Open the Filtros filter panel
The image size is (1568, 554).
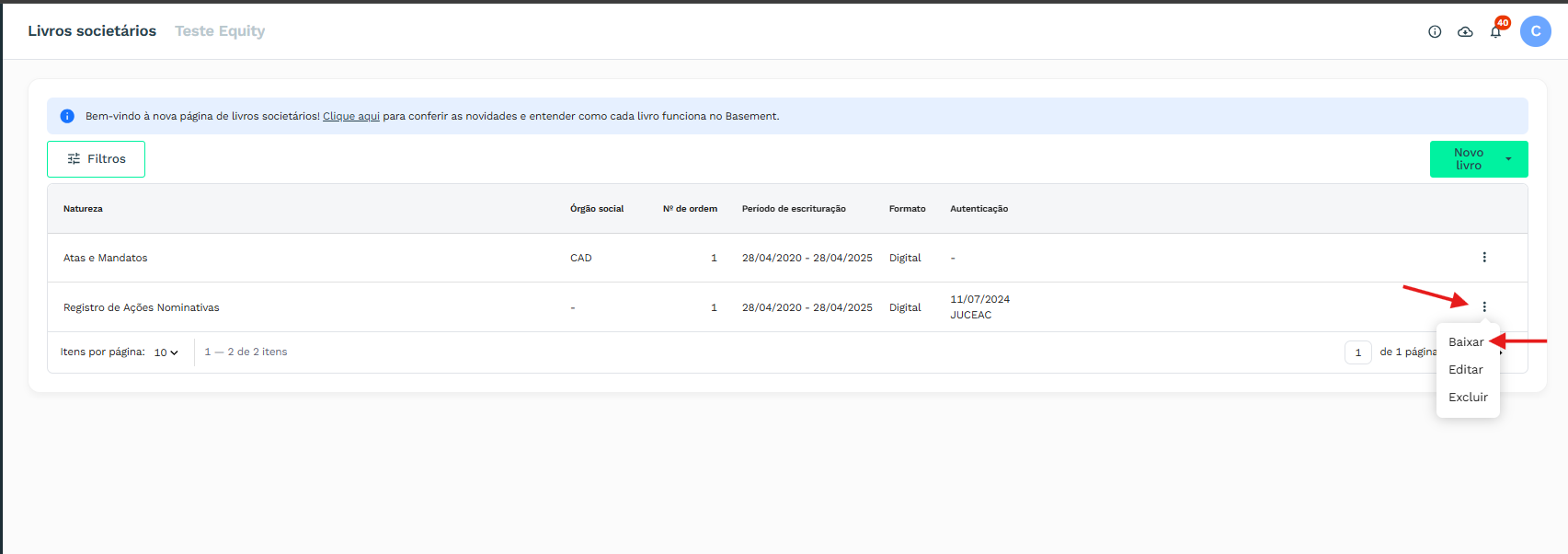[96, 159]
